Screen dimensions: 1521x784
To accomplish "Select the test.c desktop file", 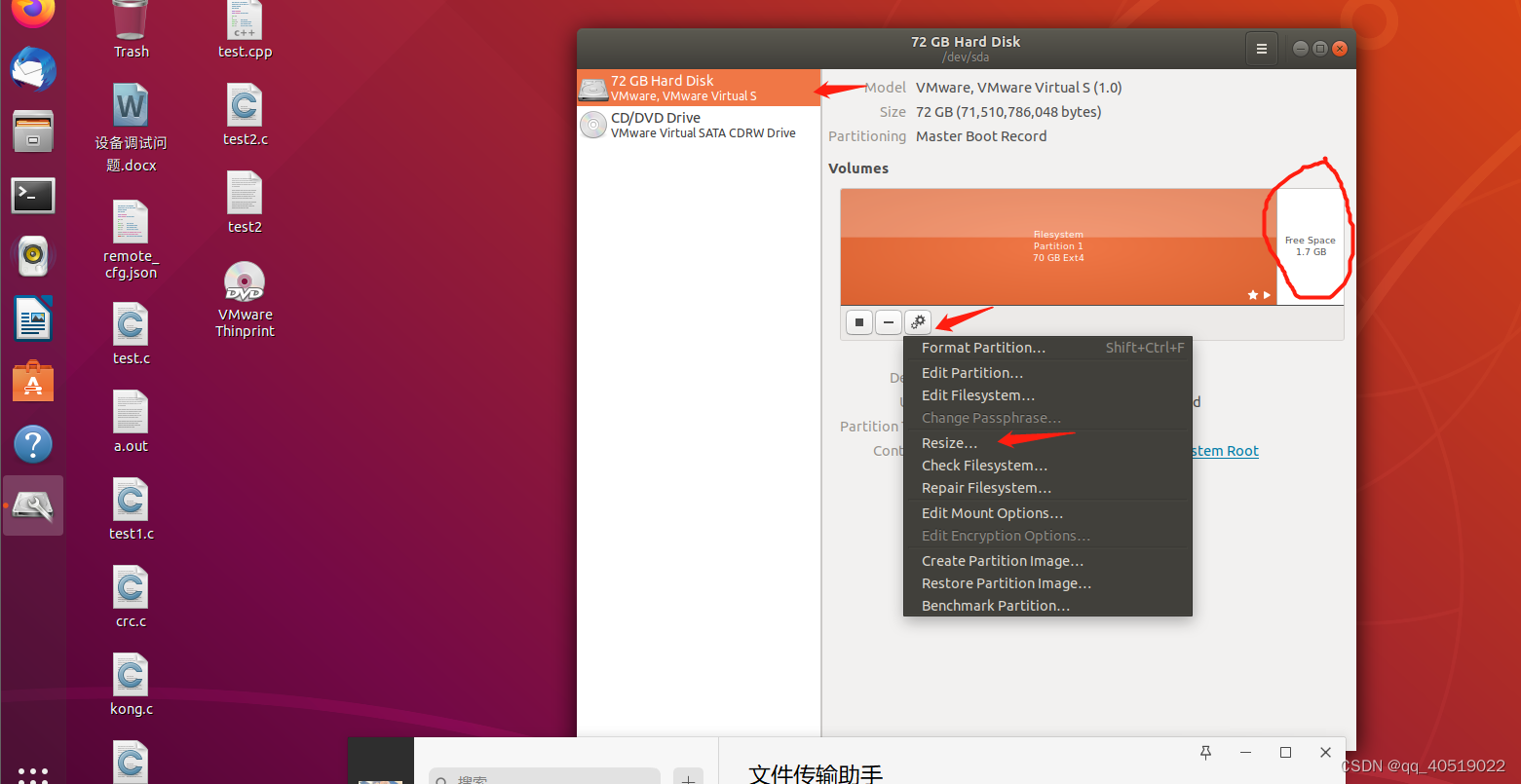I will [x=131, y=334].
